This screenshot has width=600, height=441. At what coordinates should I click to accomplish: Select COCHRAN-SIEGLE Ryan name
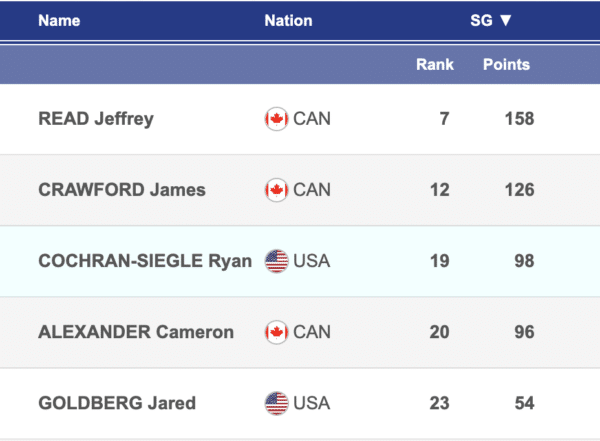point(144,261)
